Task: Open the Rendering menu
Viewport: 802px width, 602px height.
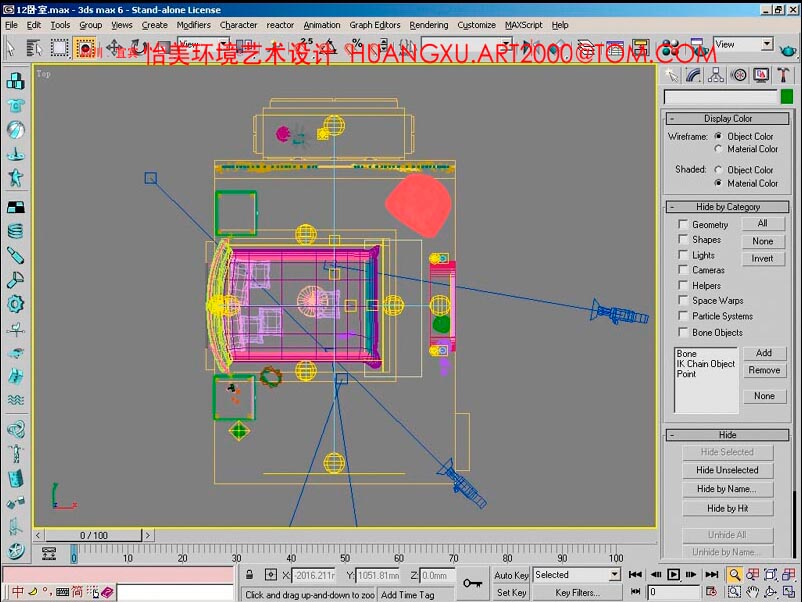Action: (x=429, y=25)
